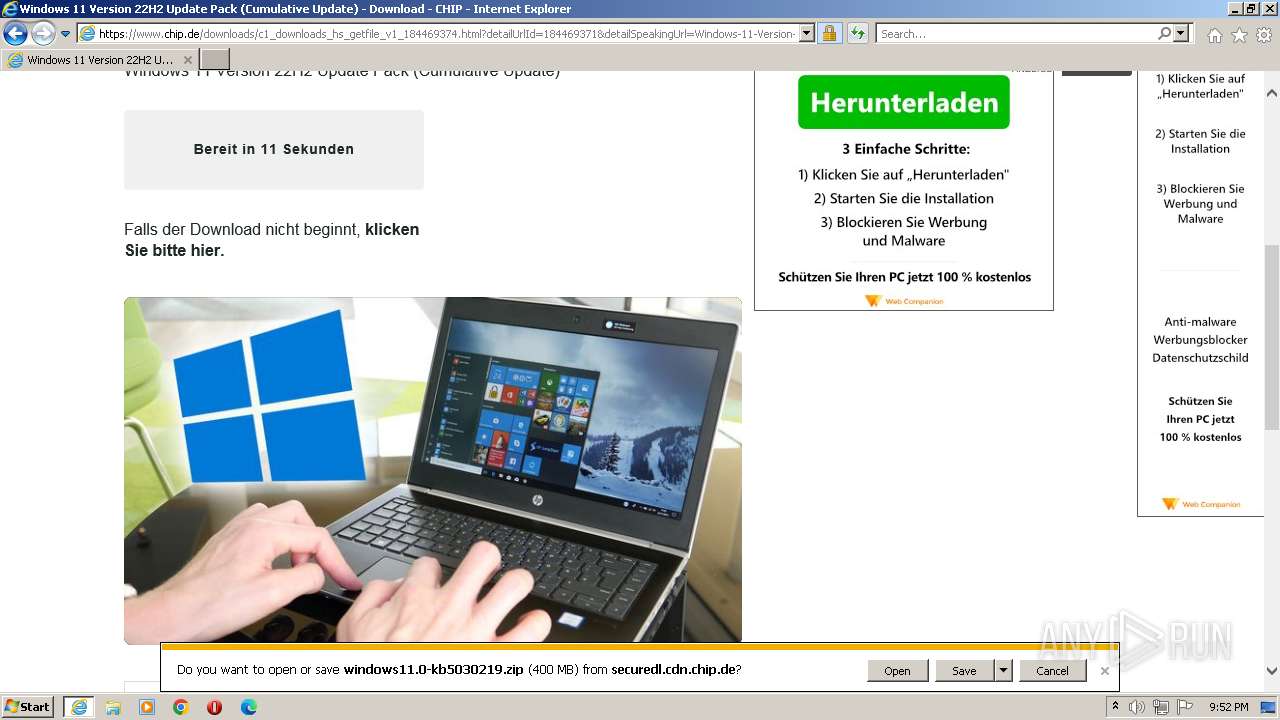Click the volume speaker tray icon
1280x720 pixels.
1137,707
